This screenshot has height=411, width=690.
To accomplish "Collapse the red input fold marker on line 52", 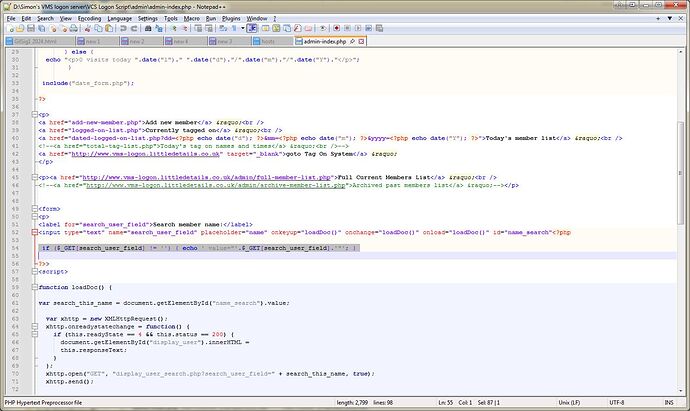I will tap(34, 232).
